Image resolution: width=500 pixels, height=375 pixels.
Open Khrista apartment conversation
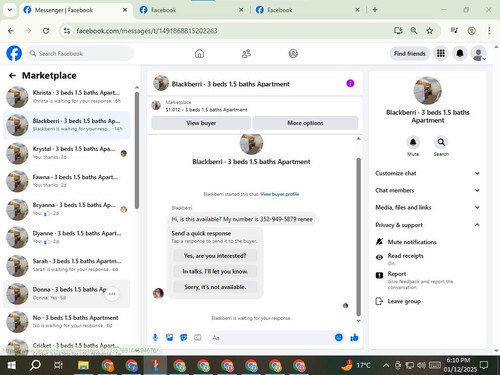pyautogui.click(x=66, y=97)
